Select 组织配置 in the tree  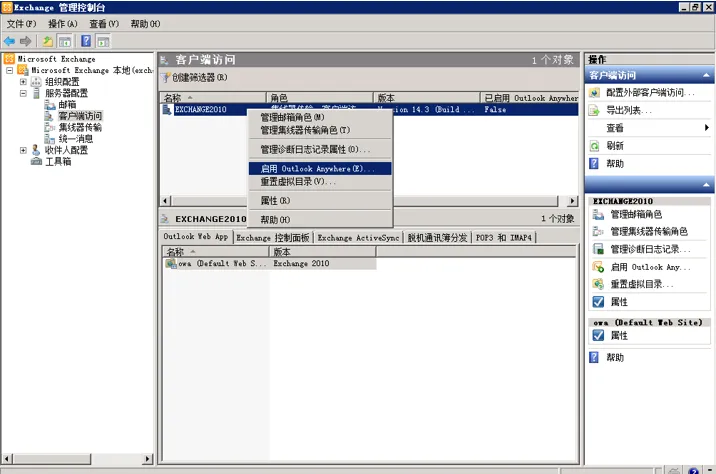pyautogui.click(x=62, y=82)
